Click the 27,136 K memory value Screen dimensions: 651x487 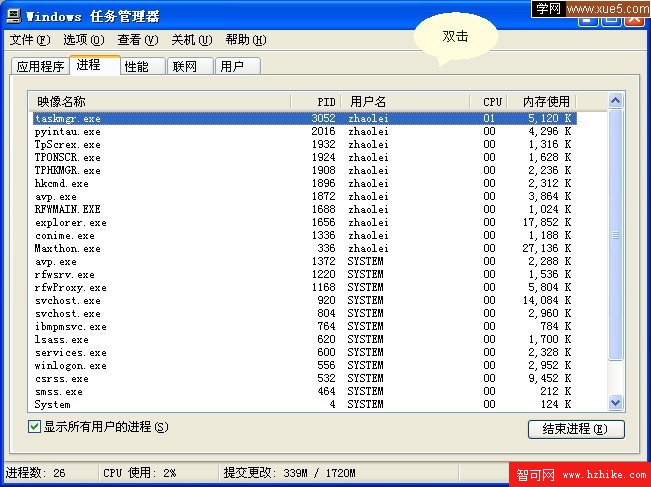[x=547, y=248]
